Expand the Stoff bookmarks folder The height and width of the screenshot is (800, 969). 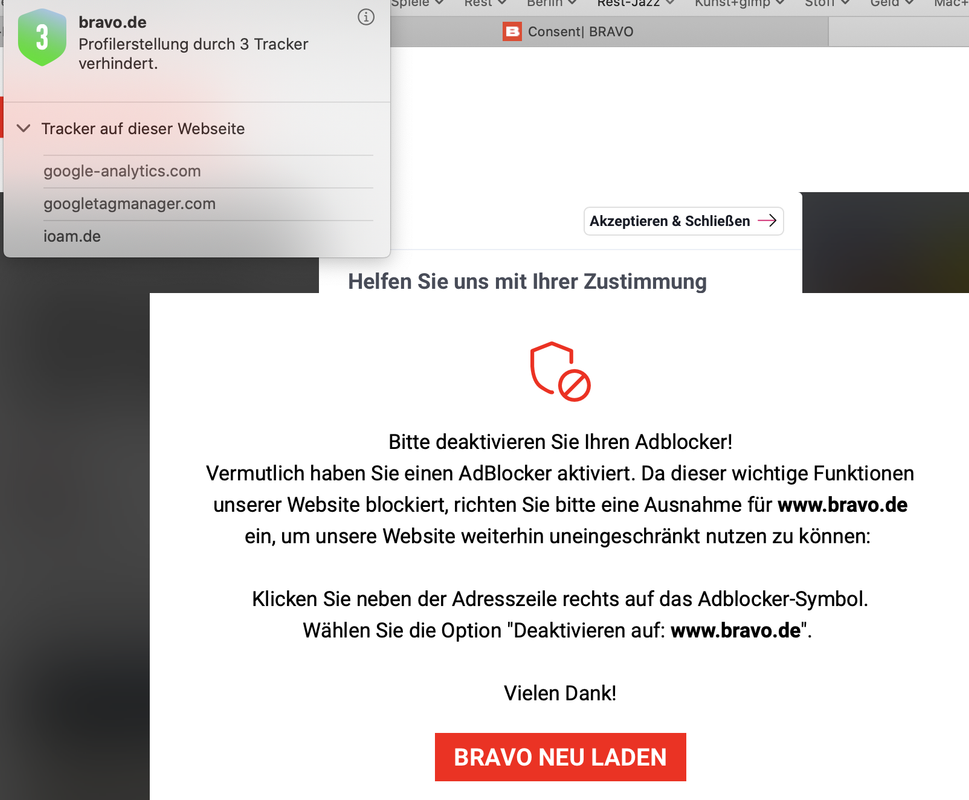(x=827, y=4)
